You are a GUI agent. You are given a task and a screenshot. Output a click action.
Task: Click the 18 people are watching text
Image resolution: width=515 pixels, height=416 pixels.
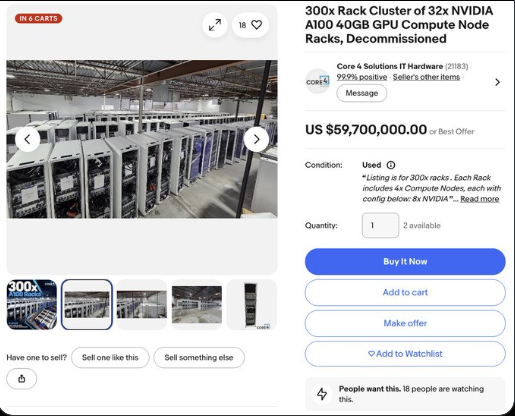(411, 394)
